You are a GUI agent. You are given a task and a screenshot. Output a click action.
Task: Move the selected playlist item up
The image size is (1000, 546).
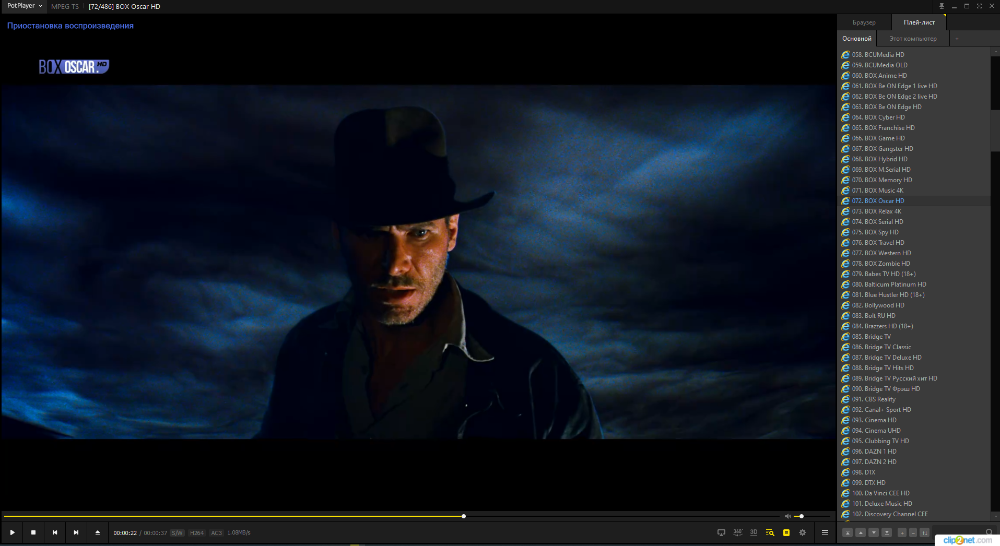click(860, 533)
